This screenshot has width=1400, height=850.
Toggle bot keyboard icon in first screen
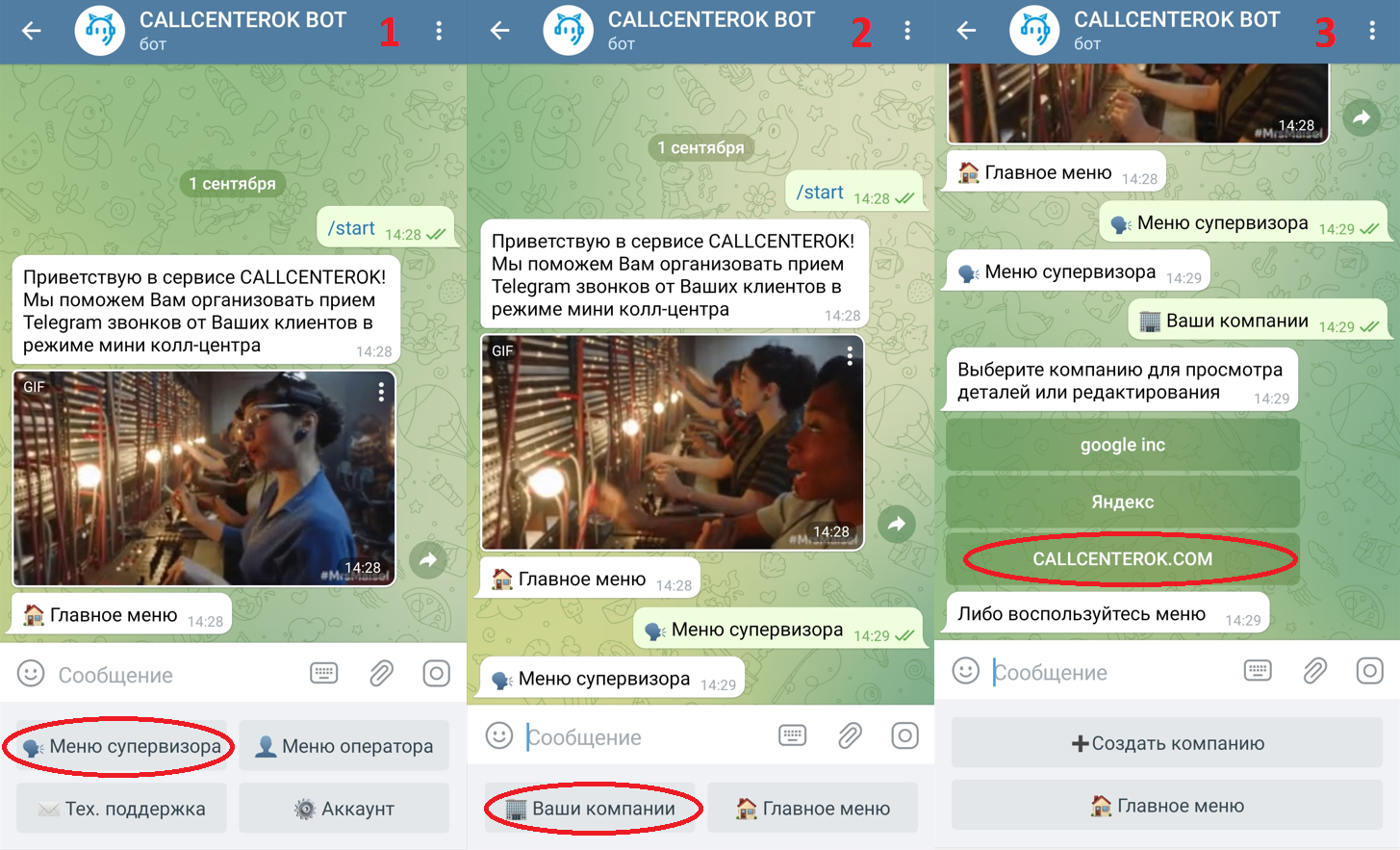[324, 673]
